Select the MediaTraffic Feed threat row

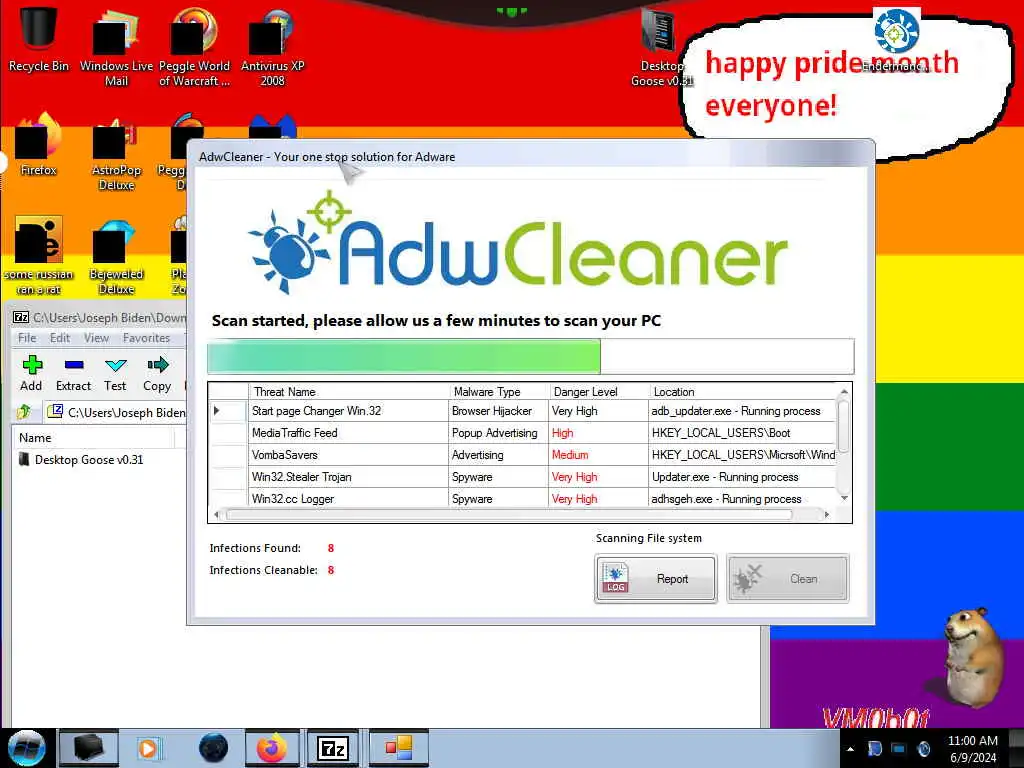point(522,433)
